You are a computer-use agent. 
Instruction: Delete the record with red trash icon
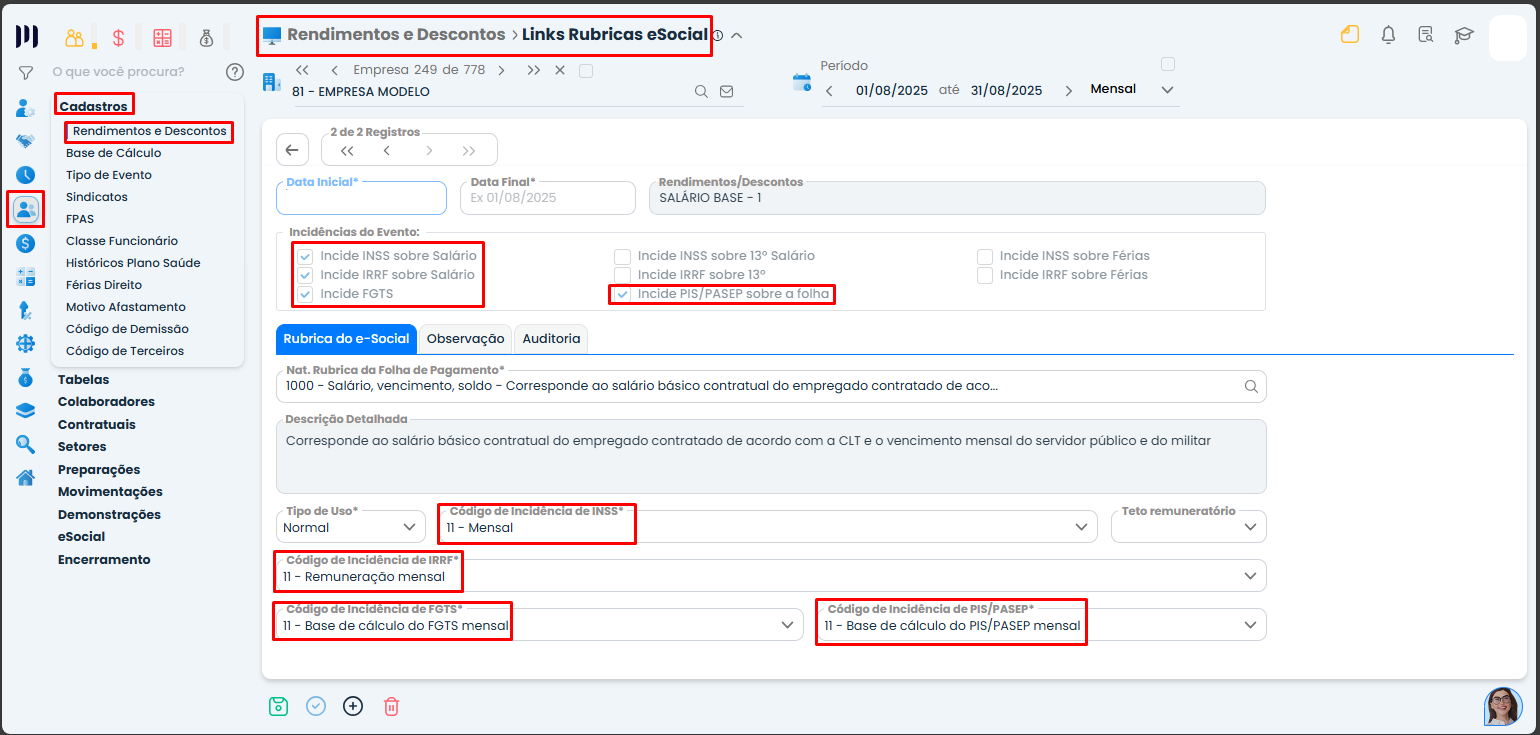[391, 706]
